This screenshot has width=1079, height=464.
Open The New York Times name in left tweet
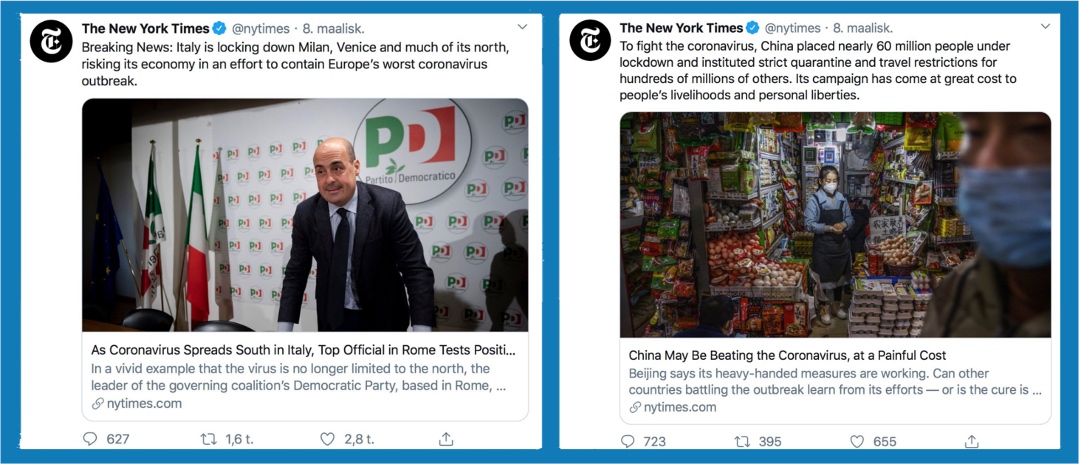145,28
